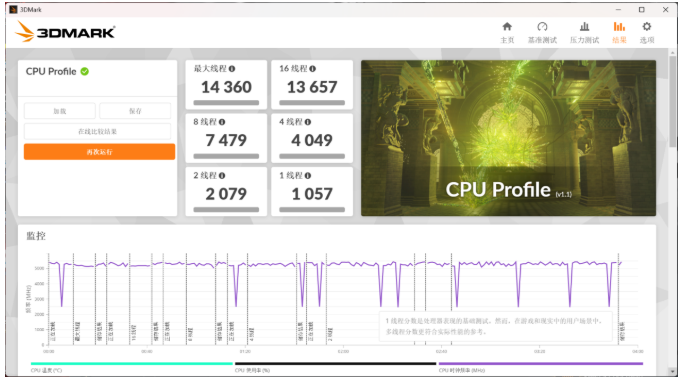Click the online compare results button
This screenshot has height=383, width=684.
tap(97, 131)
